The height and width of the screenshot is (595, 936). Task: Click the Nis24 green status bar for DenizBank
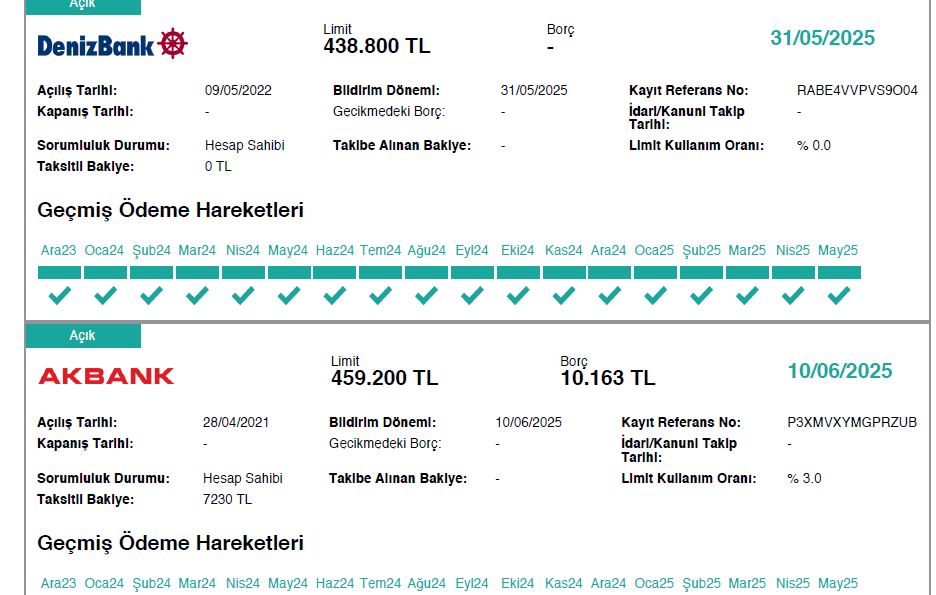[x=243, y=273]
